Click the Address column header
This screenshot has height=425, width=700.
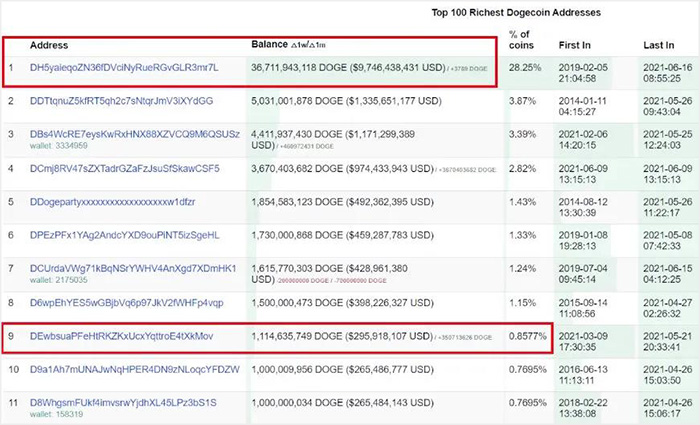(x=49, y=45)
